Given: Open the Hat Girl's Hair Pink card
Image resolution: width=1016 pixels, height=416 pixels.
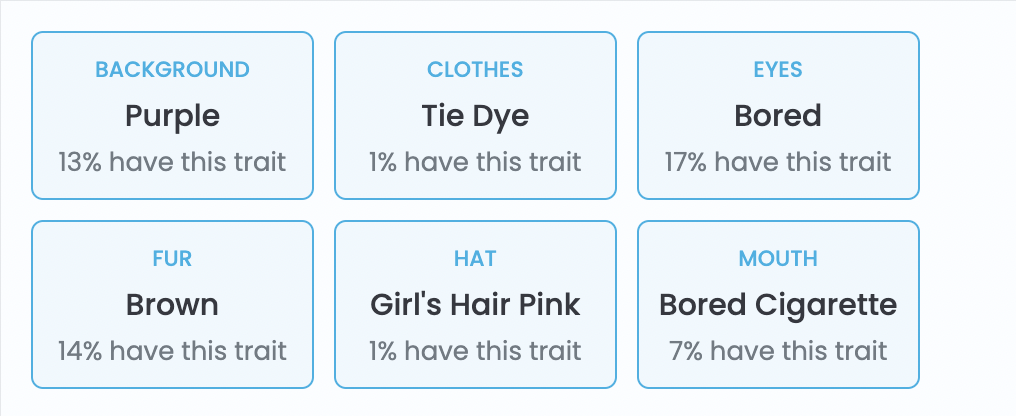Looking at the screenshot, I should [x=475, y=305].
